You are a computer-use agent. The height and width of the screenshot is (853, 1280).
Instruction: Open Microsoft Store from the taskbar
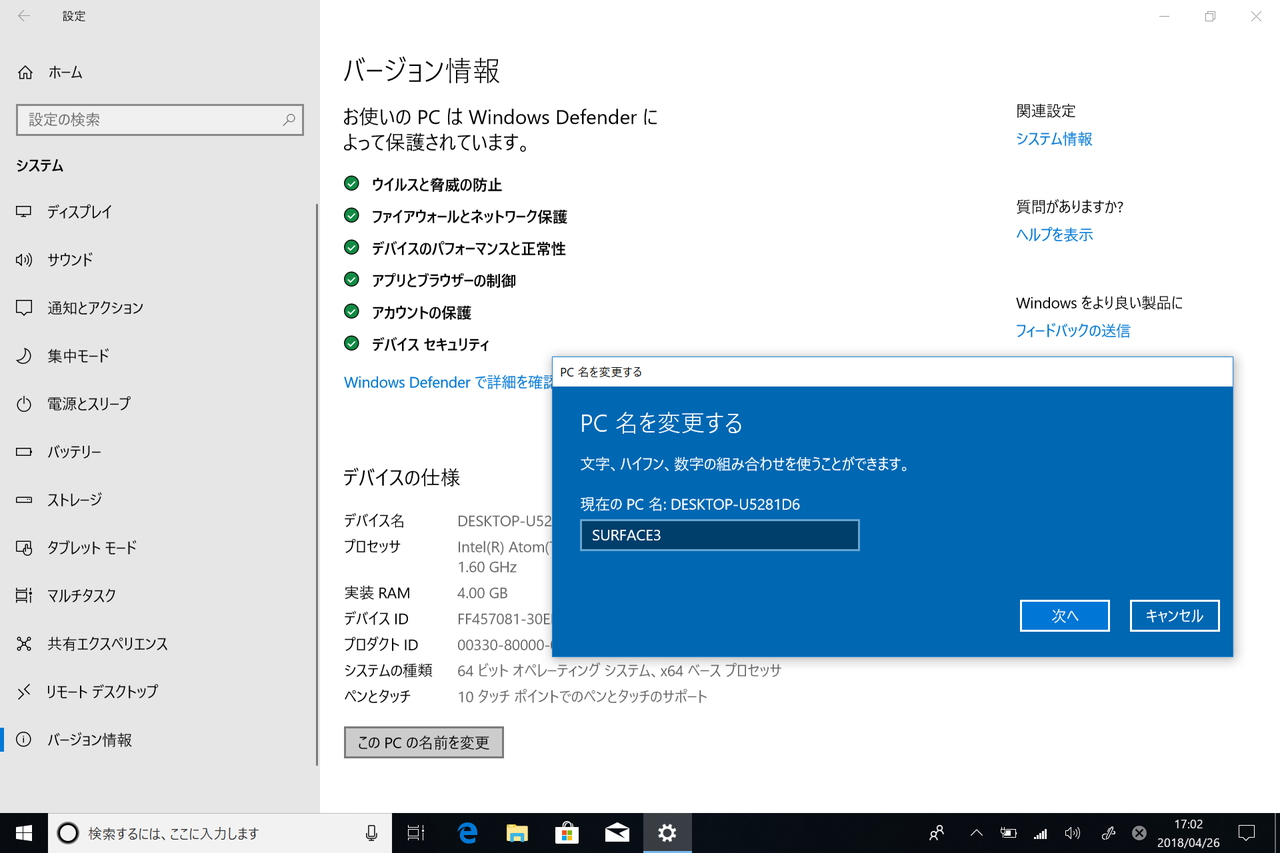(x=567, y=833)
